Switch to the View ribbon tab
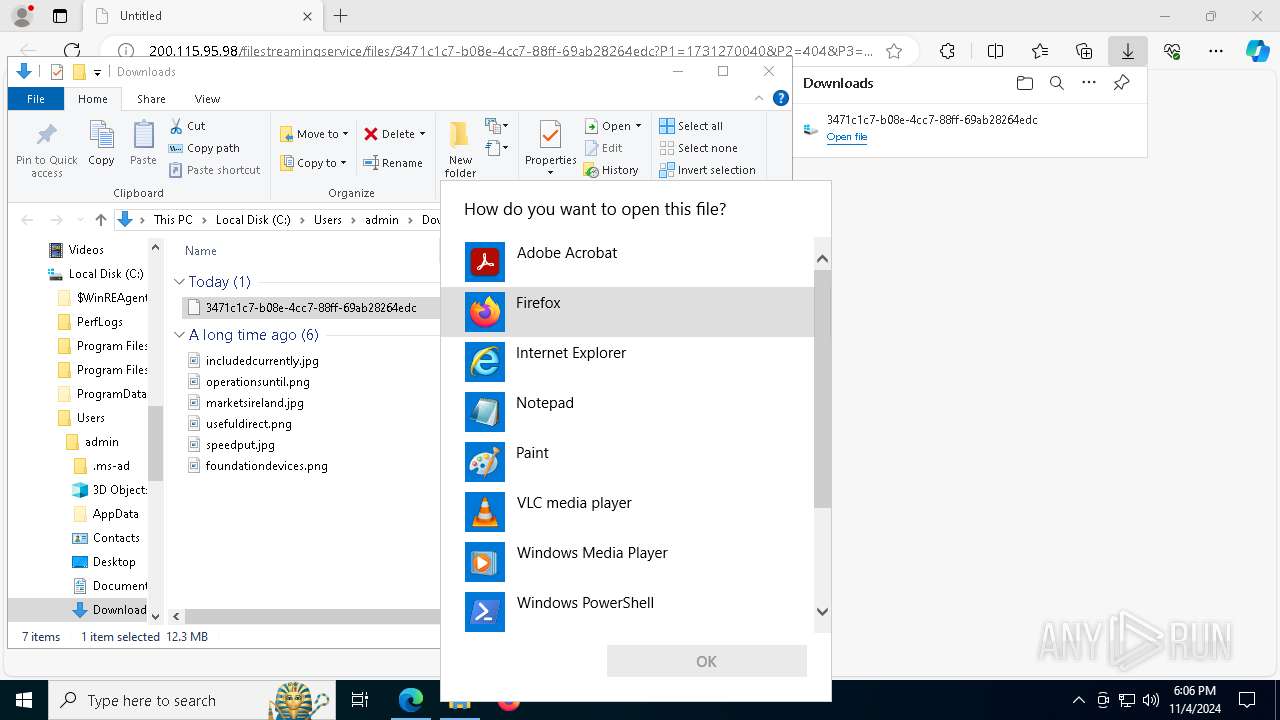This screenshot has height=720, width=1280. tap(207, 99)
